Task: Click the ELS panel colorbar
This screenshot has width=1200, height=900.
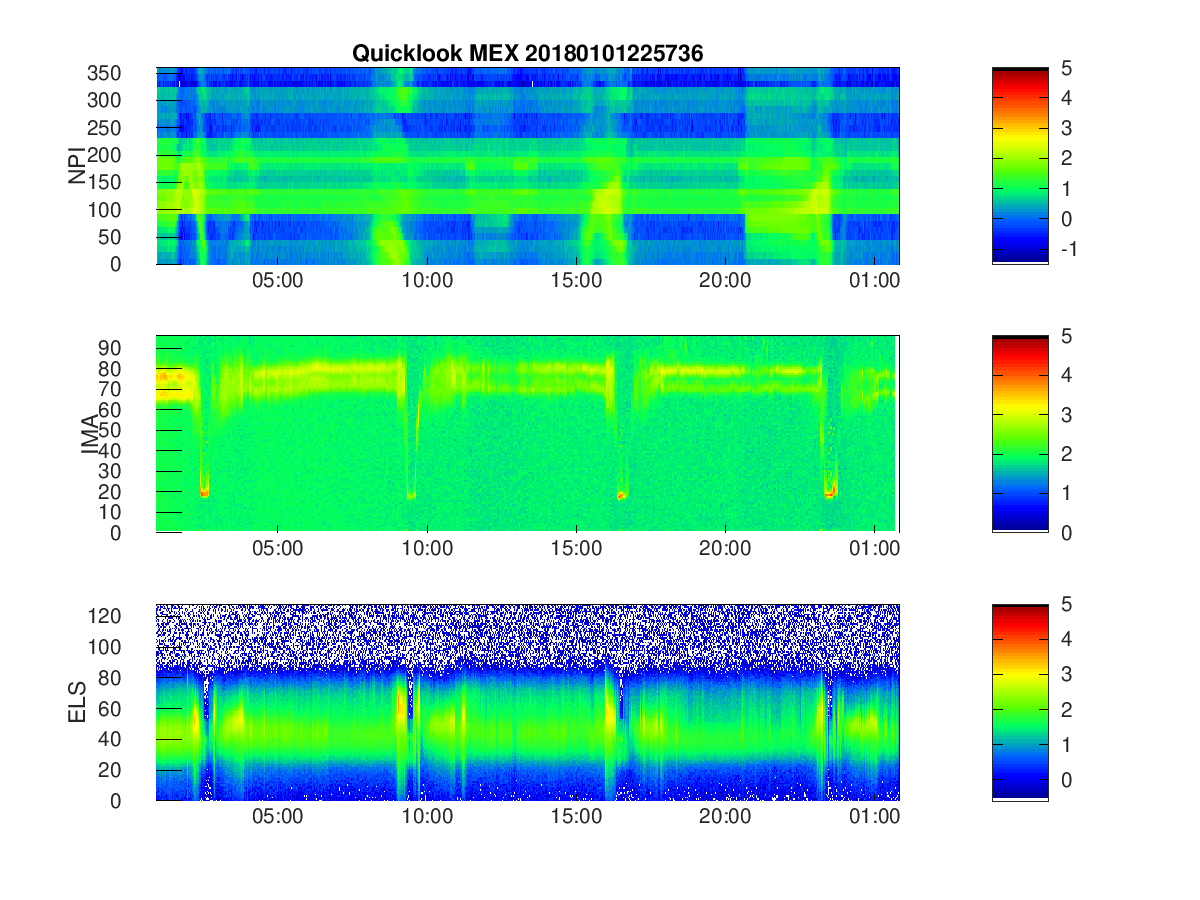Action: pyautogui.click(x=1020, y=702)
